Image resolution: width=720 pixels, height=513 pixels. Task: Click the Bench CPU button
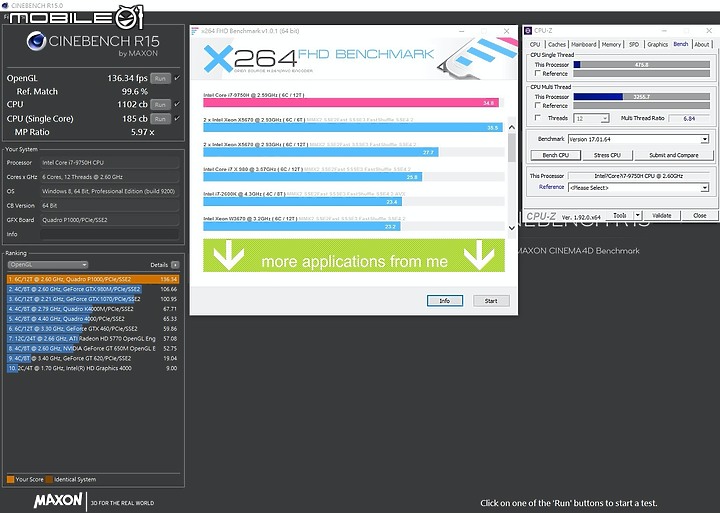click(556, 155)
